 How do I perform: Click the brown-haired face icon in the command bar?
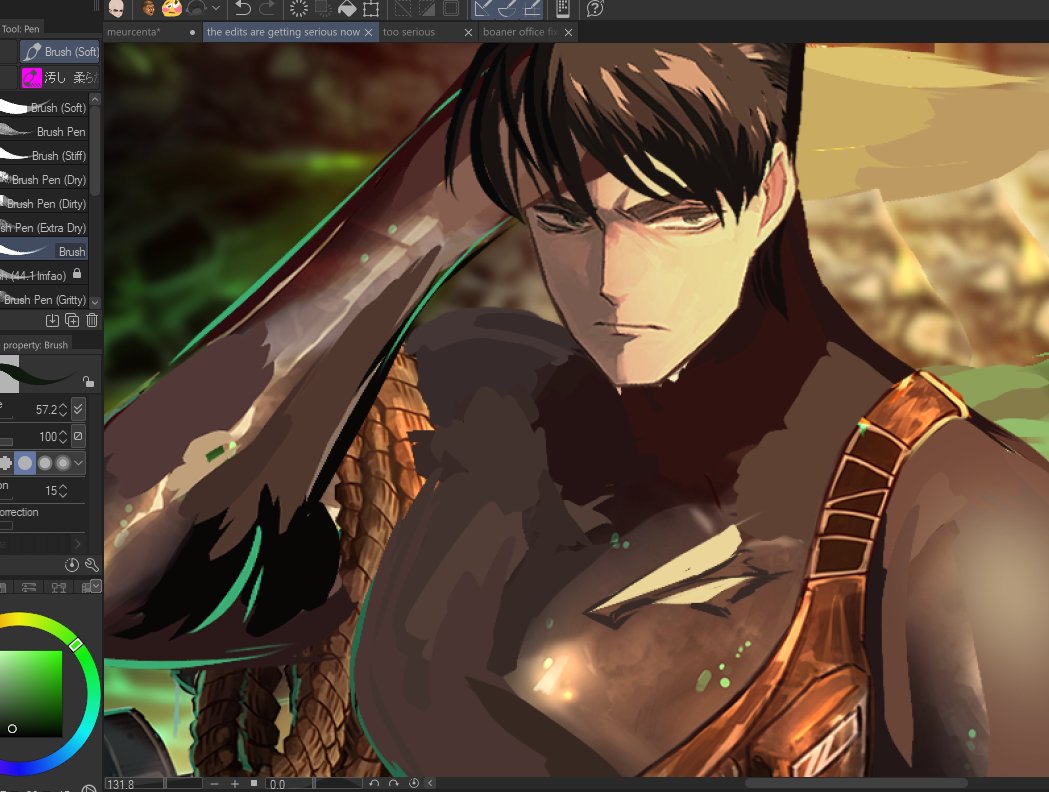149,8
